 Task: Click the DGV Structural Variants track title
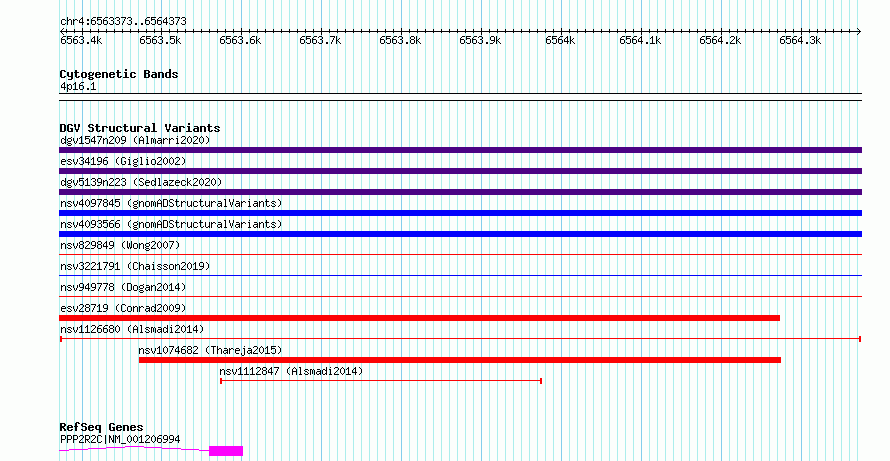(140, 128)
